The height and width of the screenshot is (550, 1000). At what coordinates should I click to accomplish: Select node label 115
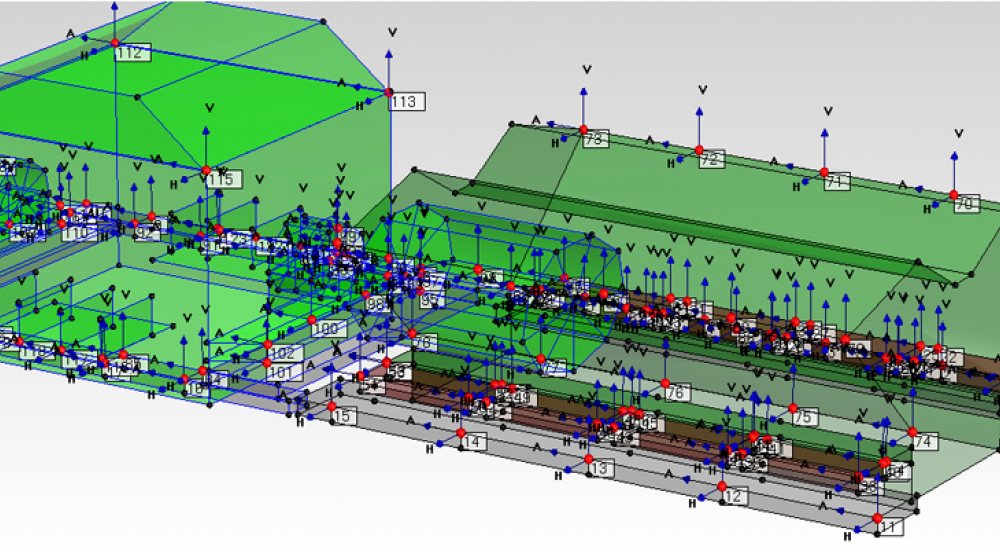[x=220, y=180]
